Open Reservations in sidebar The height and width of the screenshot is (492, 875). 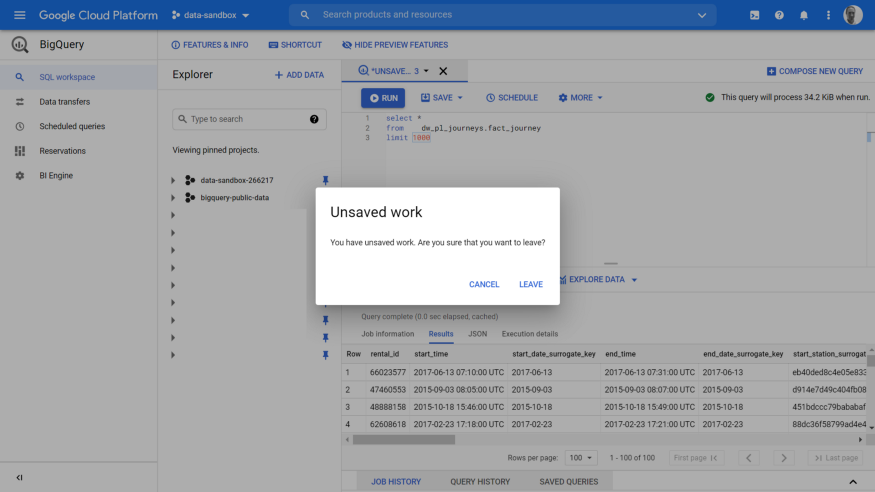click(x=79, y=151)
